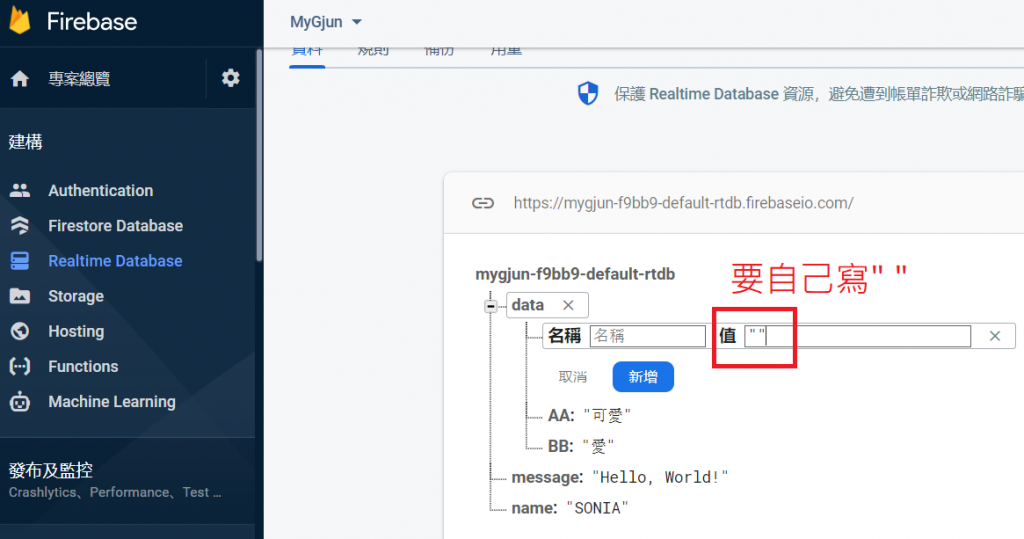Open Firestore Database page
The height and width of the screenshot is (539, 1024).
[x=116, y=225]
